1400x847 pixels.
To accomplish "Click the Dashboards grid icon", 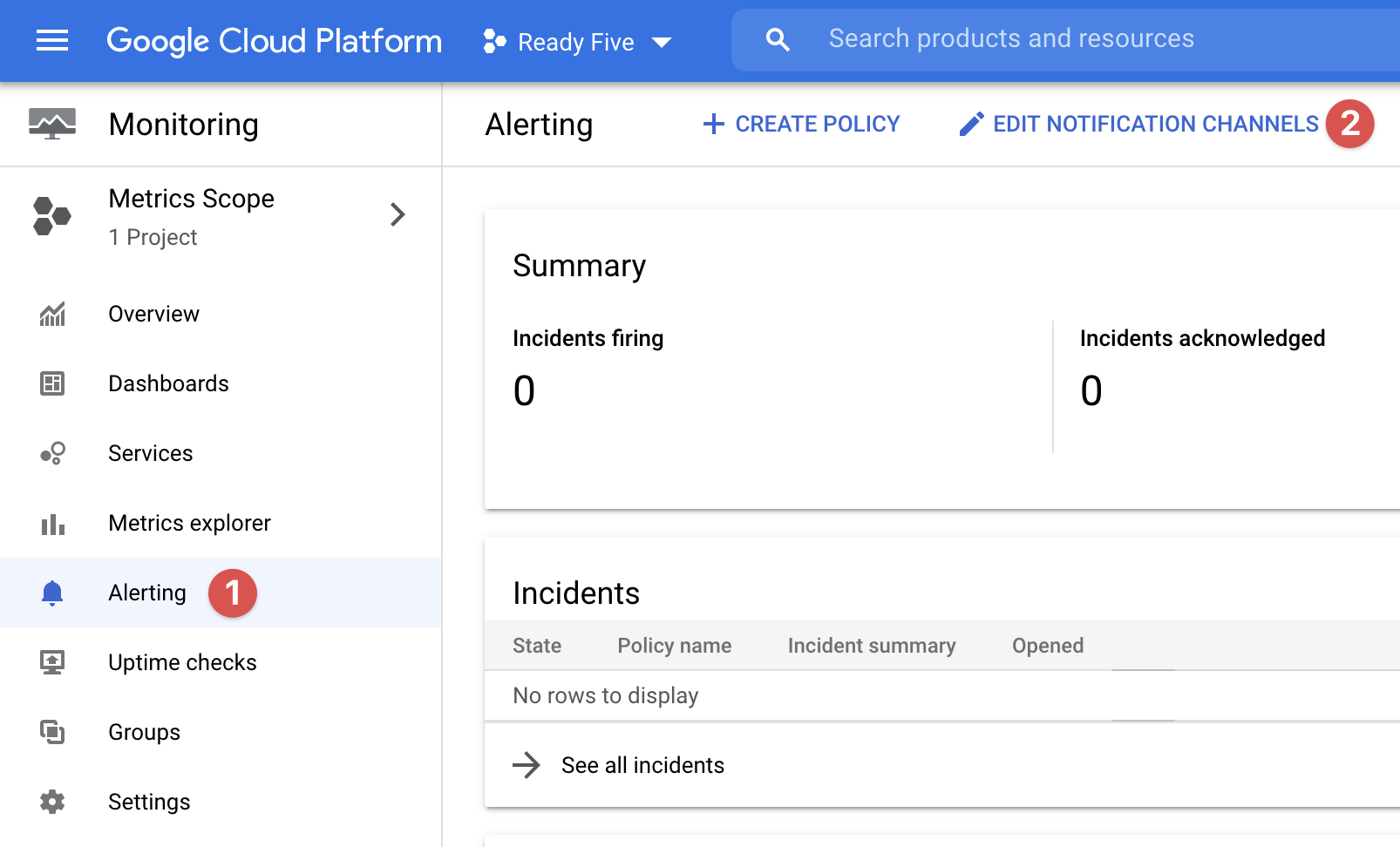I will [x=52, y=383].
